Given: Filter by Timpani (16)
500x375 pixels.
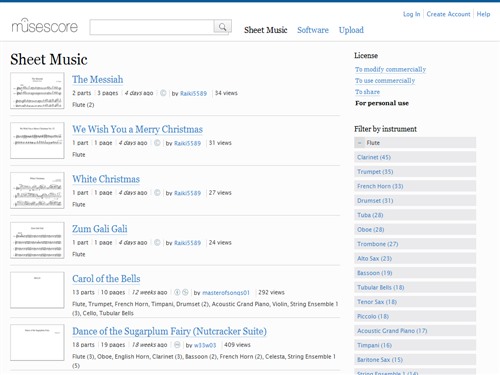Looking at the screenshot, I should pos(415,345).
